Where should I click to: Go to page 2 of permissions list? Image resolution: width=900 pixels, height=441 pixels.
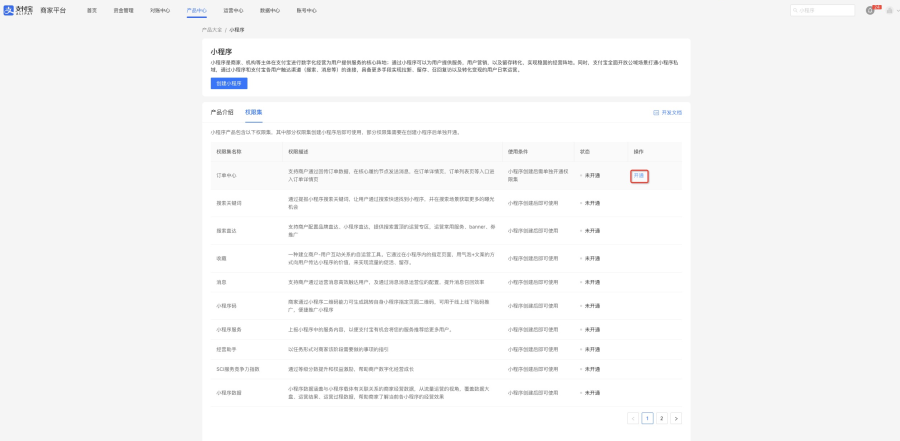[x=662, y=419]
